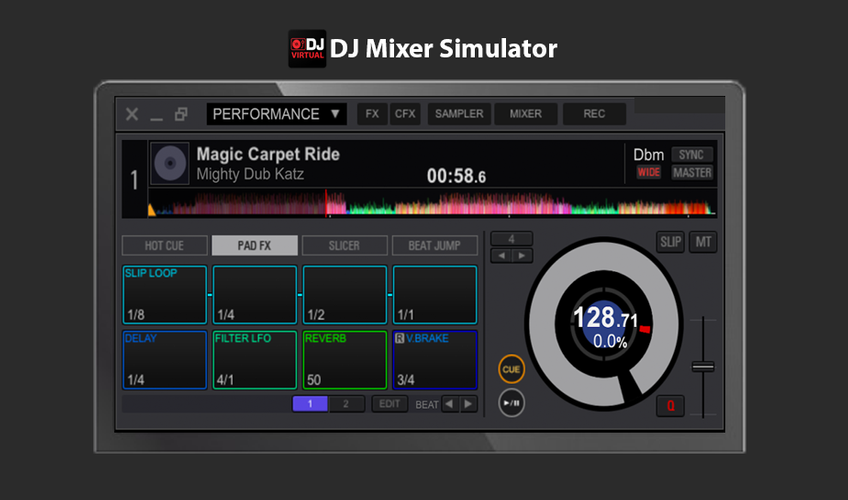Image resolution: width=848 pixels, height=500 pixels.
Task: Open the SAMPLER panel
Action: pos(459,114)
